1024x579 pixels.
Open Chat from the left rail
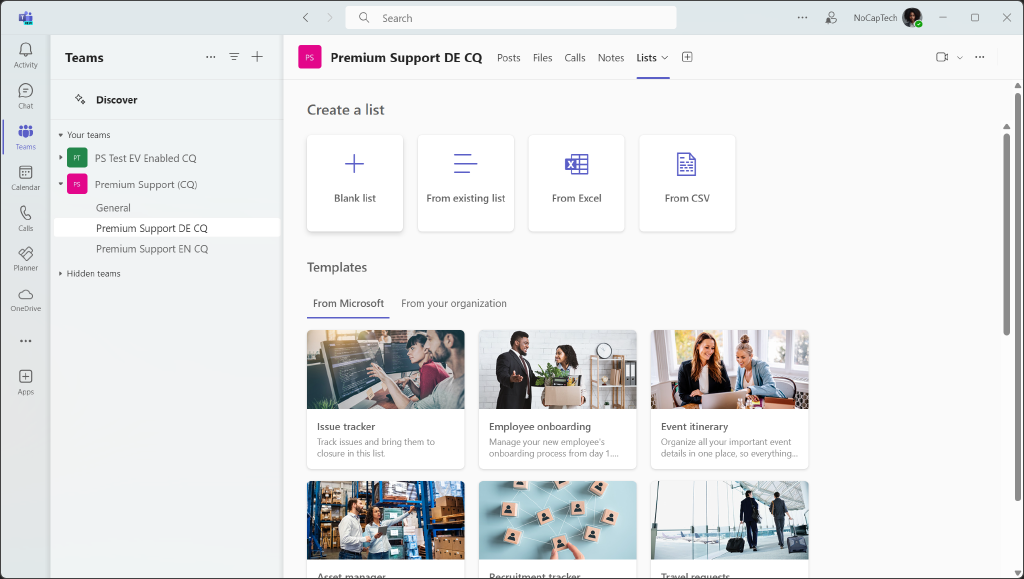(25, 95)
